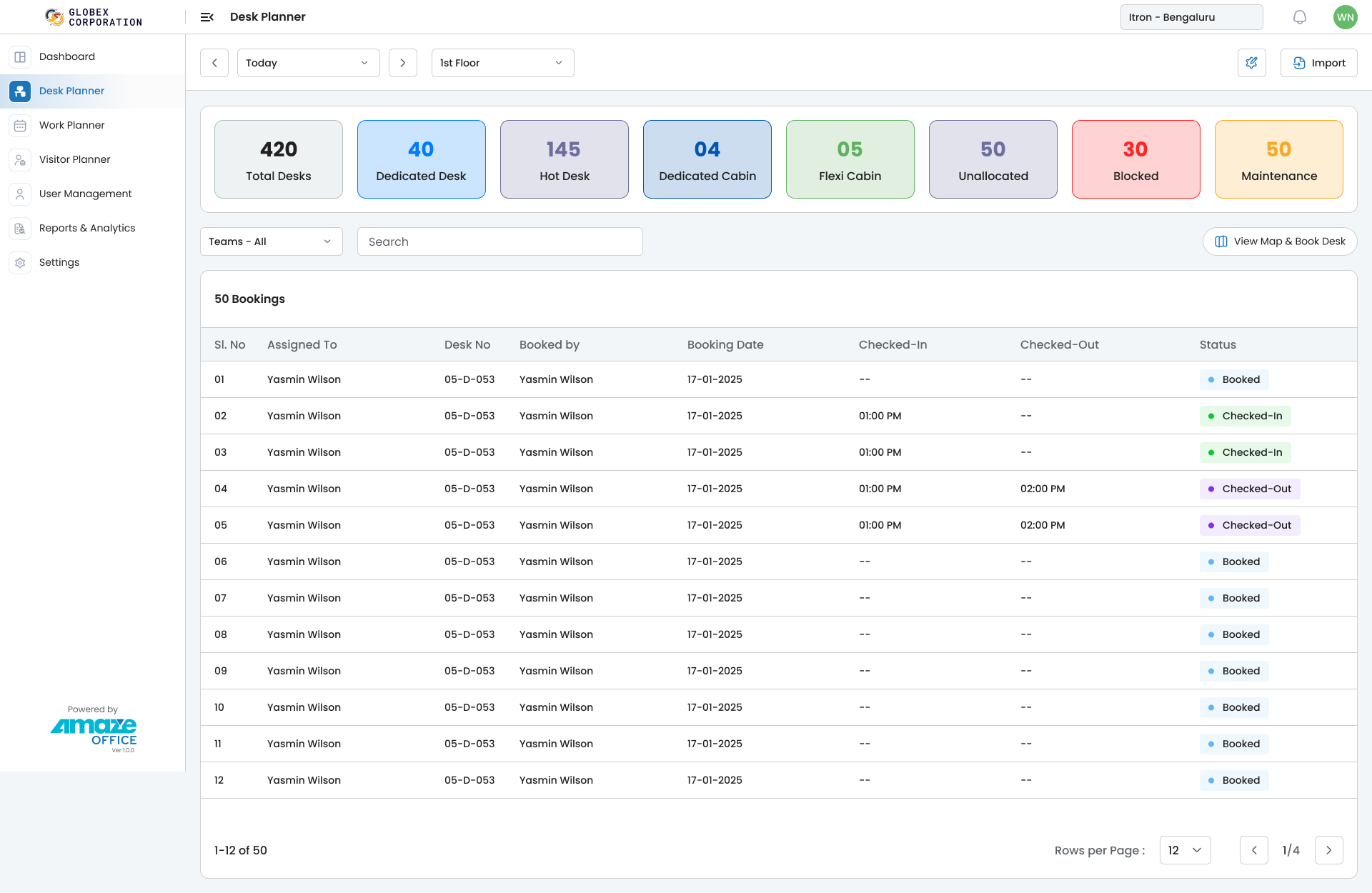Viewport: 1372px width, 893px height.
Task: Select the red Blocked desks card
Action: click(x=1135, y=159)
